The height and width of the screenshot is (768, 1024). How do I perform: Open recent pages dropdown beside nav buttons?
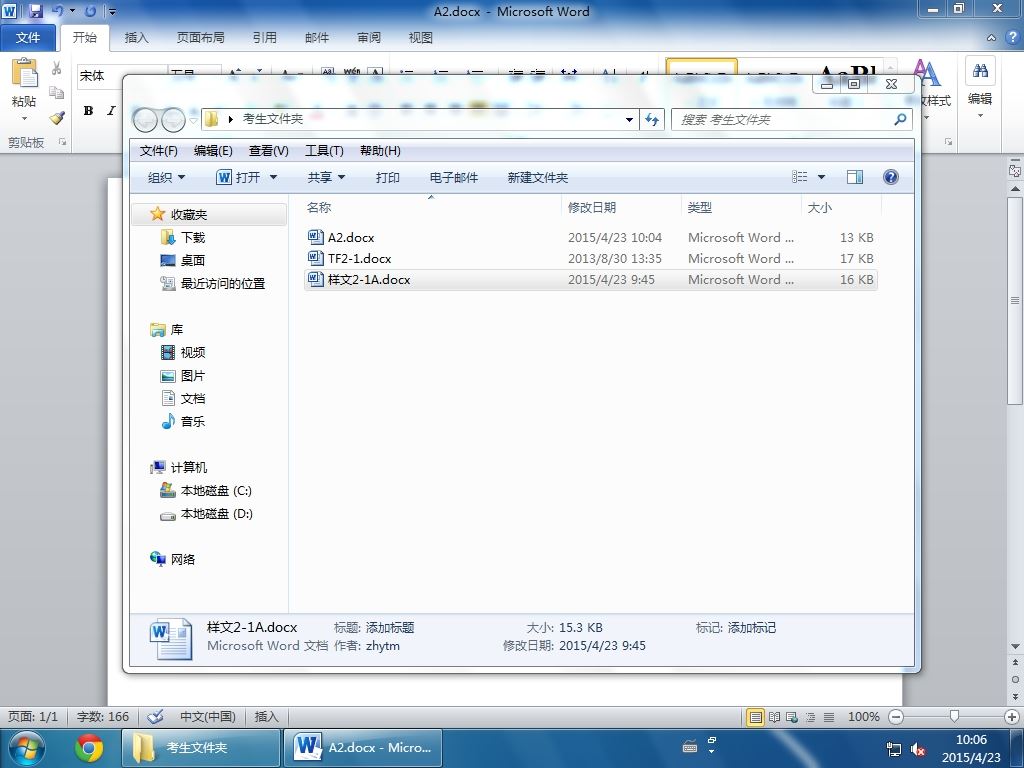[193, 120]
